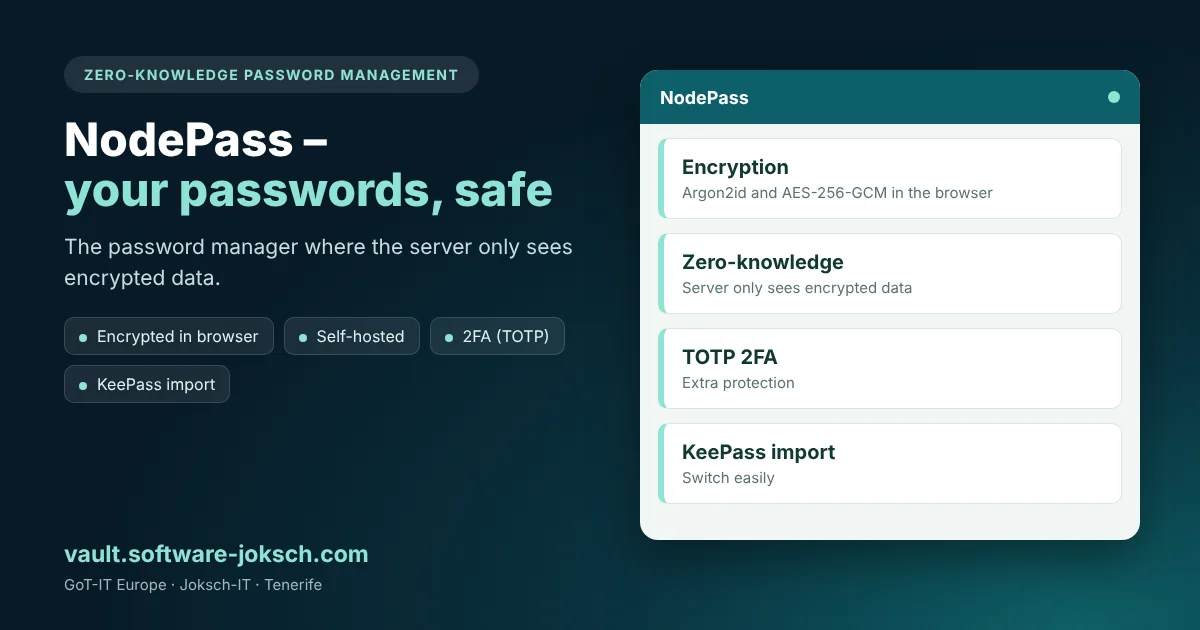The image size is (1200, 630).
Task: Click 'GoT-IT Europe · Joksch-IT · Tenerife' footer text
Action: click(193, 585)
